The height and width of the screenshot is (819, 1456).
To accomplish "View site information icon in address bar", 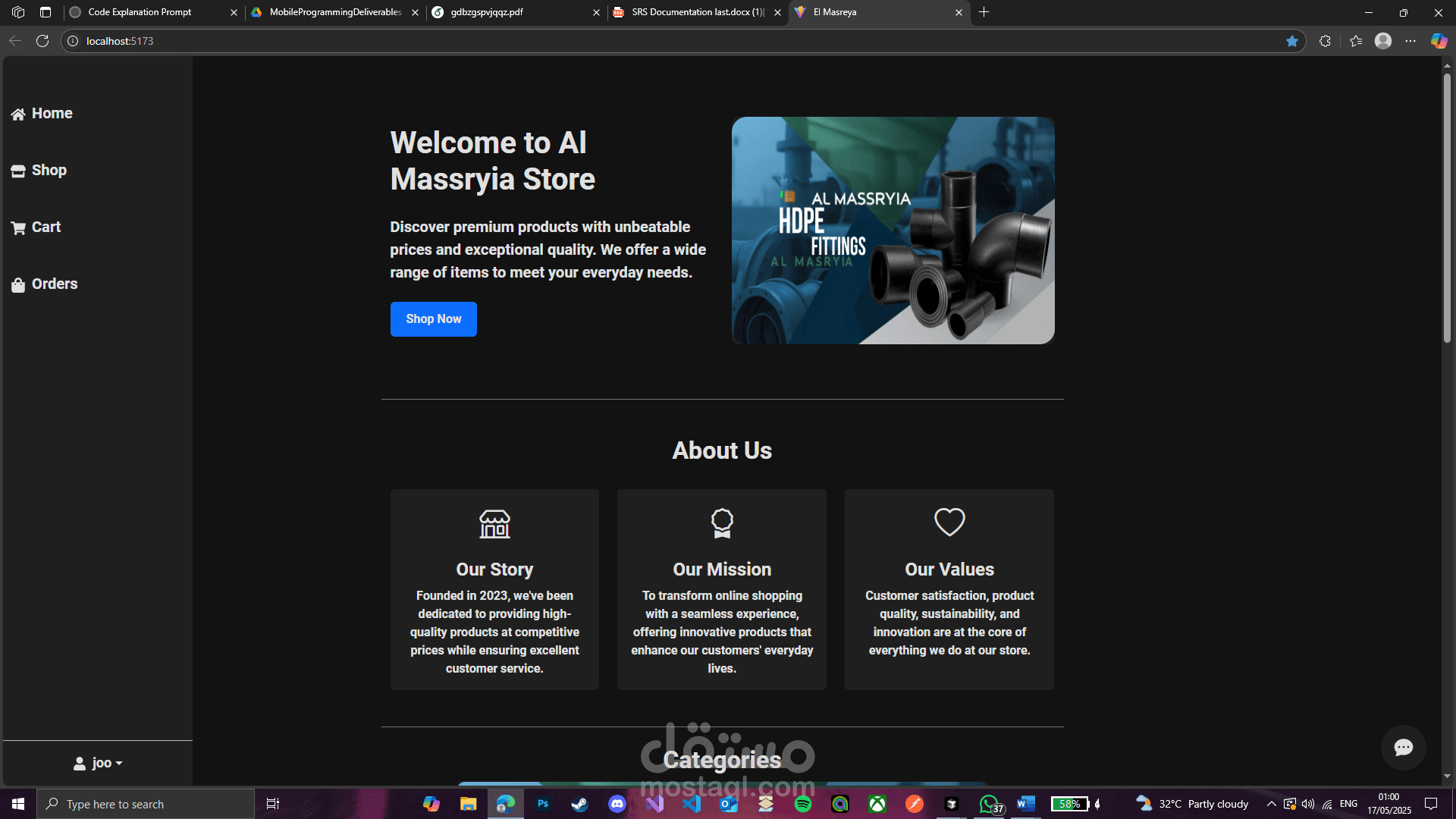I will pos(73,41).
